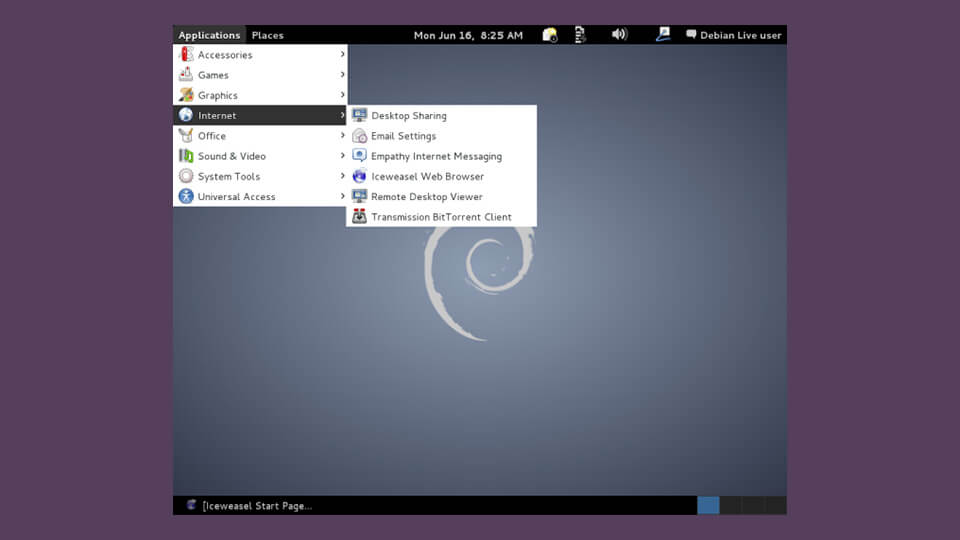Launch Transmission BitTorrent Client
The image size is (960, 540).
[x=441, y=216]
